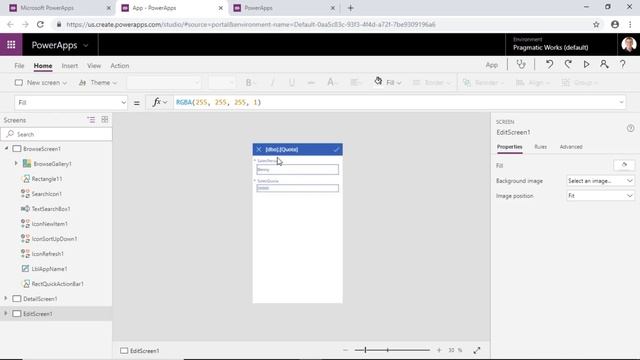640x360 pixels.
Task: Expand the DetailScreen1 tree node
Action: [6, 299]
